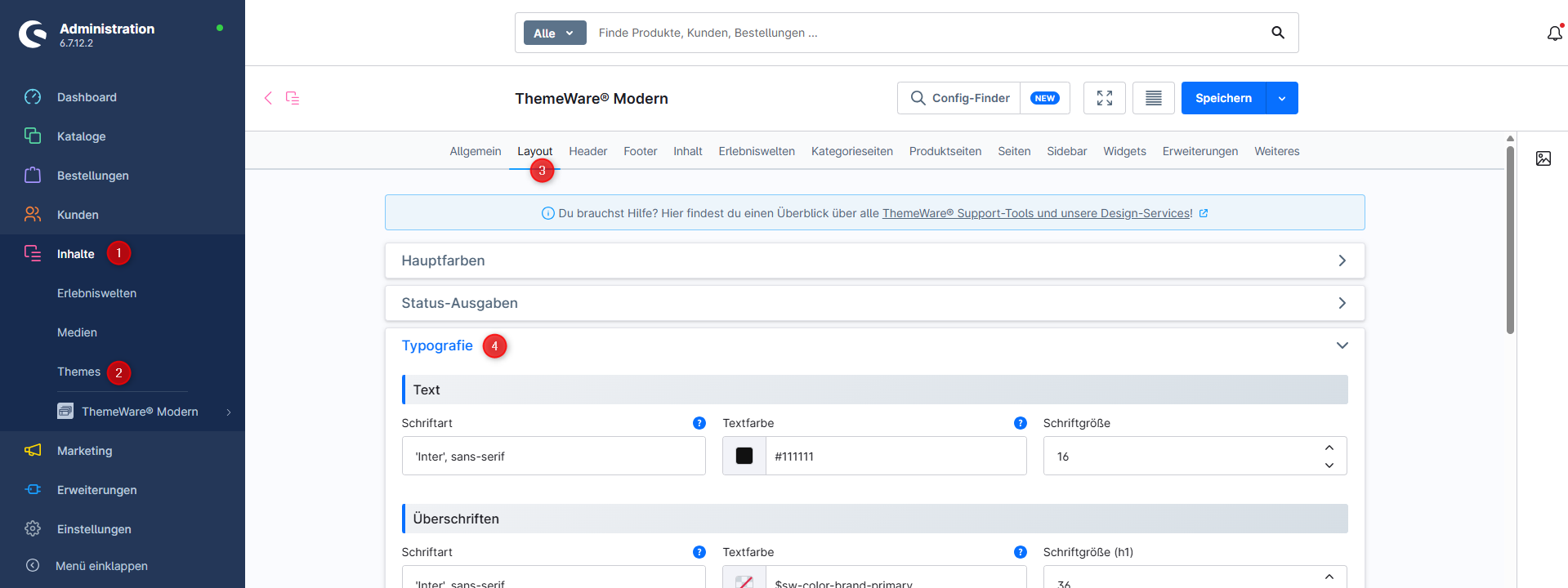Expand the Hauptfarben section
This screenshot has height=588, width=1568.
[874, 261]
